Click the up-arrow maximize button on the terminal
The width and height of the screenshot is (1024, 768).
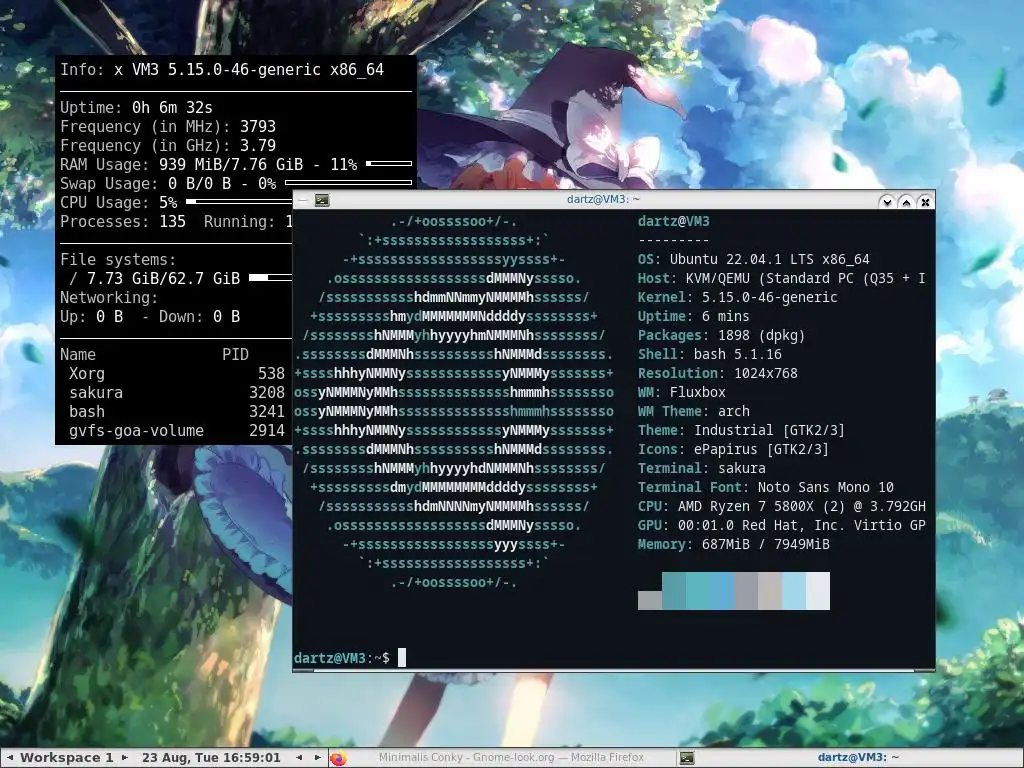(x=906, y=202)
